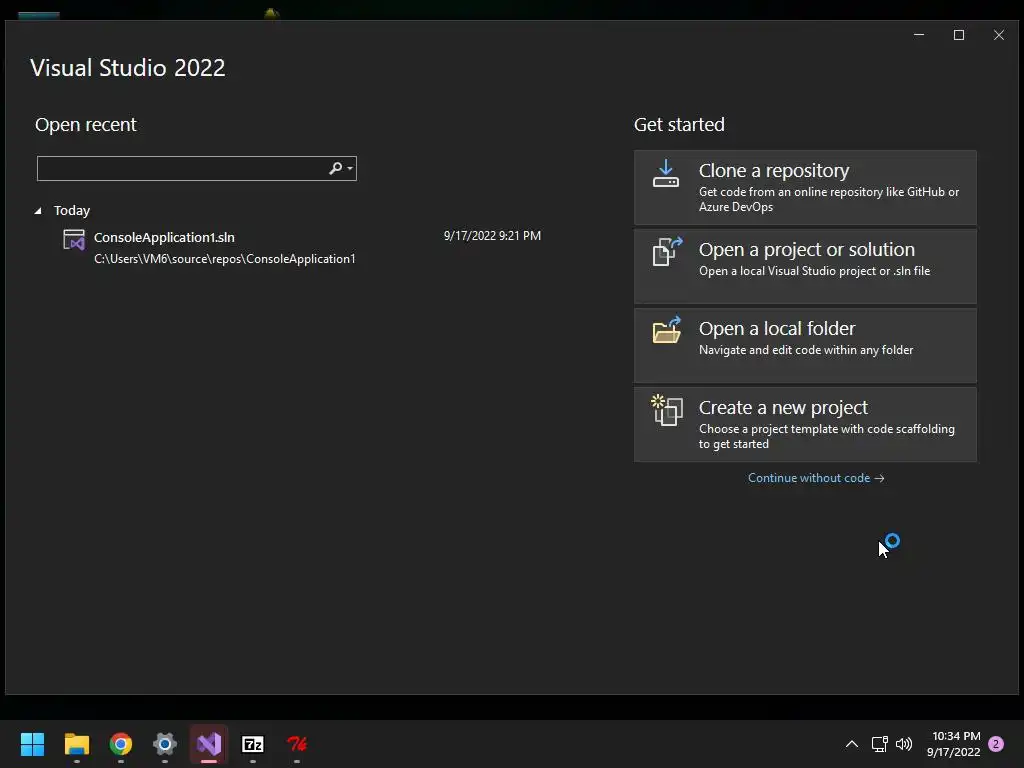Open the notification badge showing 2
The image size is (1024, 768).
pyautogui.click(x=996, y=744)
